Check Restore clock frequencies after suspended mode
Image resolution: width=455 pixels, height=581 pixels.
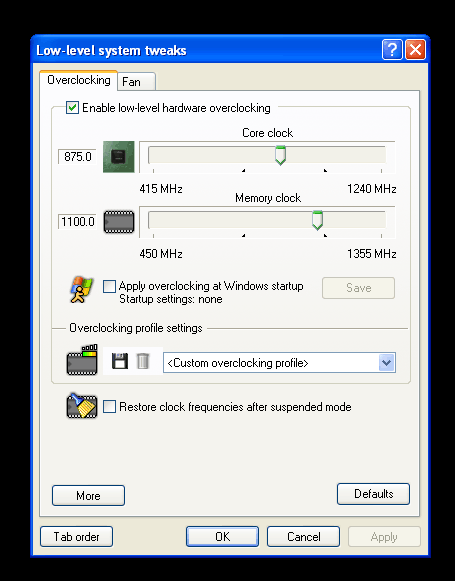pos(109,406)
